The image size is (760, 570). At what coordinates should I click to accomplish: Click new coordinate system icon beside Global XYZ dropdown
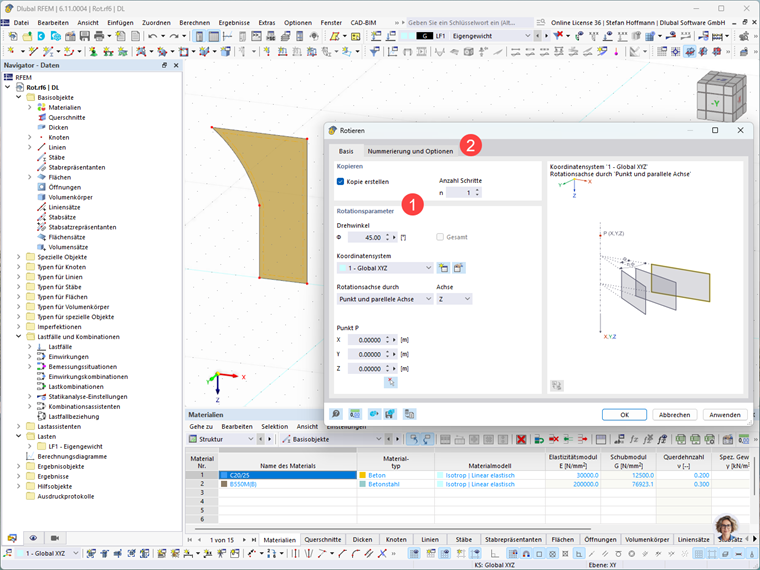(443, 268)
